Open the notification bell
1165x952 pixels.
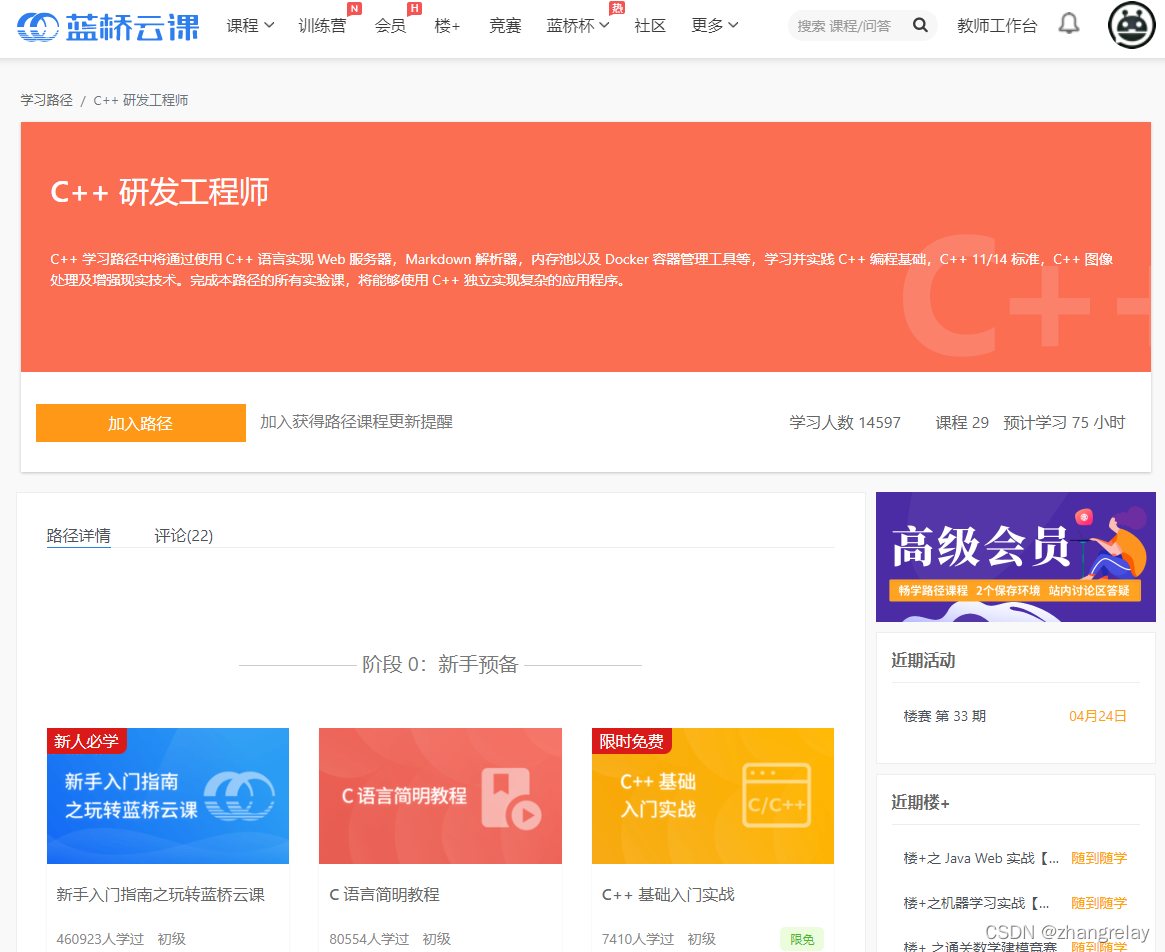[1068, 24]
